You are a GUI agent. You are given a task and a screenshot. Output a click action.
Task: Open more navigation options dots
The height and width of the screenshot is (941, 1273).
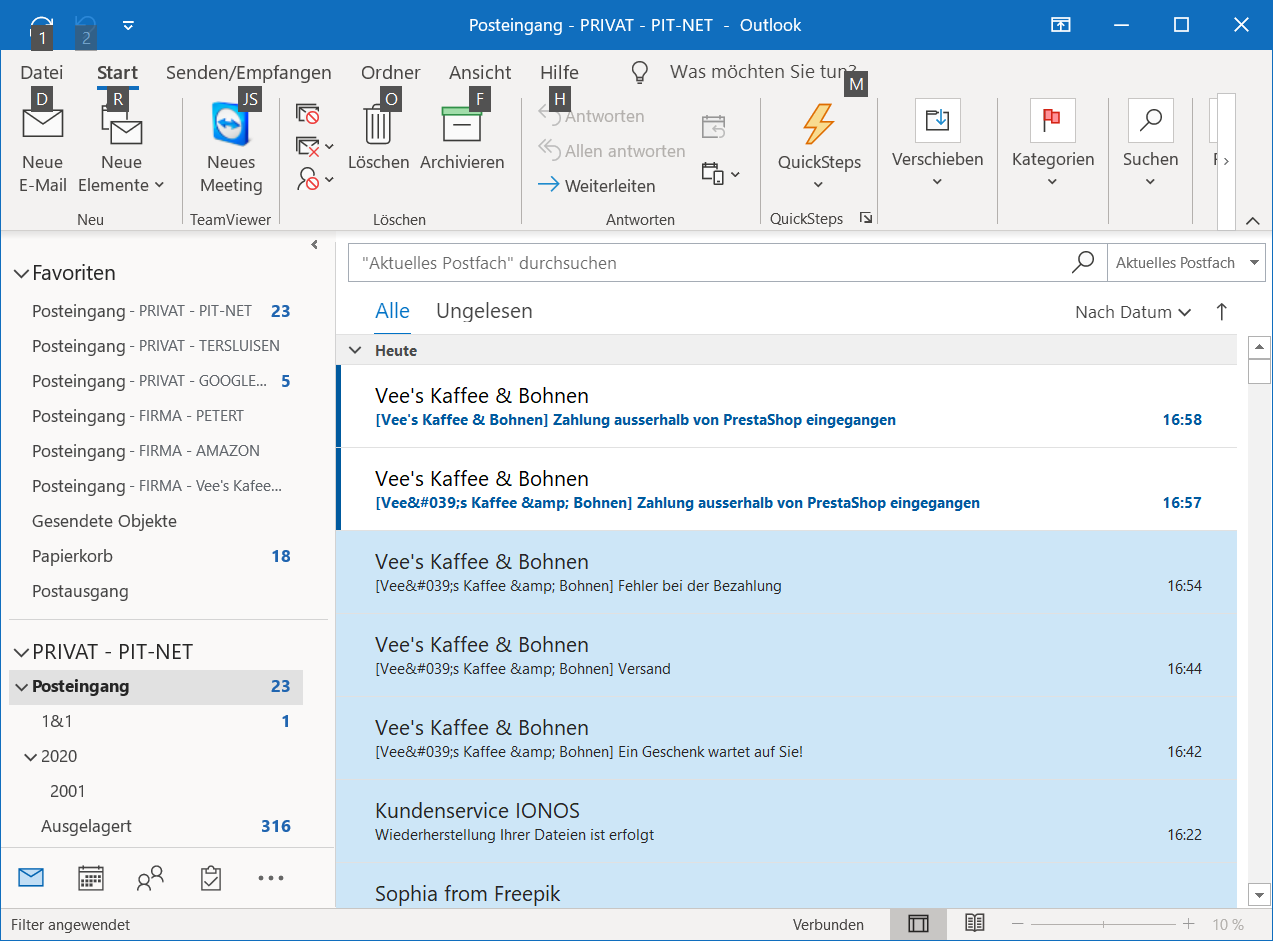pos(271,878)
